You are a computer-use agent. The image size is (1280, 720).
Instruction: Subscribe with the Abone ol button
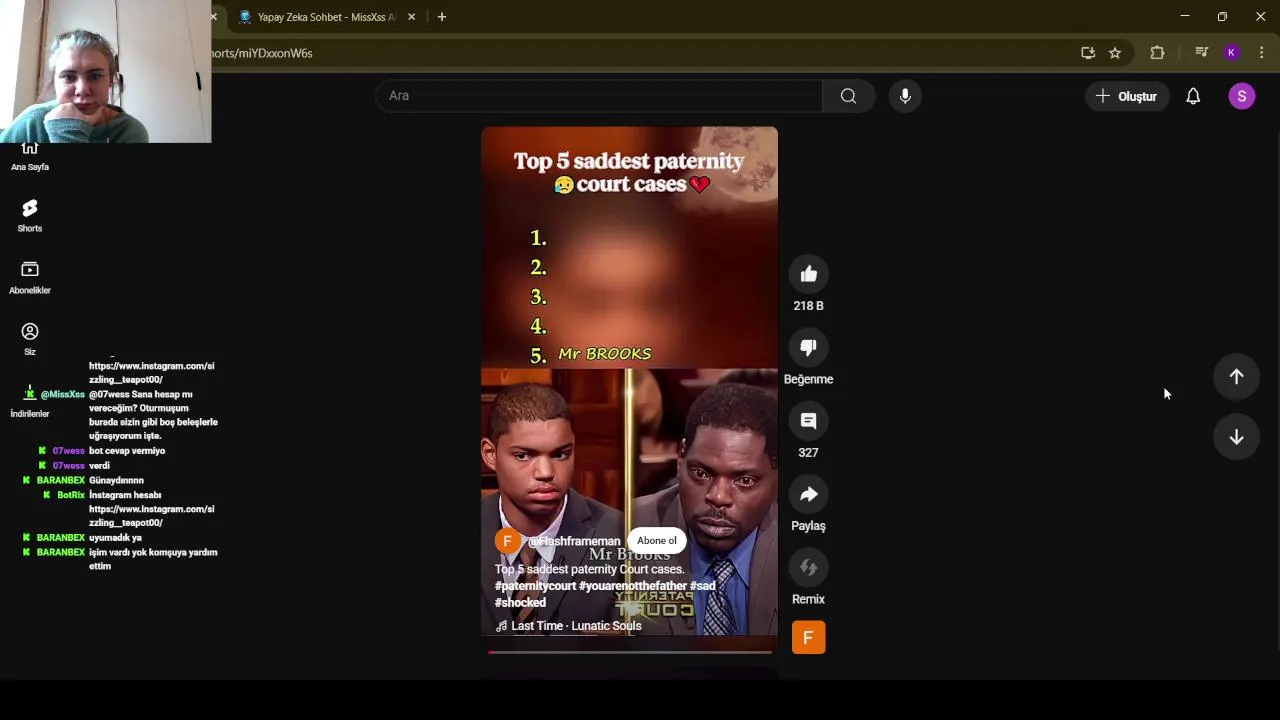point(657,541)
